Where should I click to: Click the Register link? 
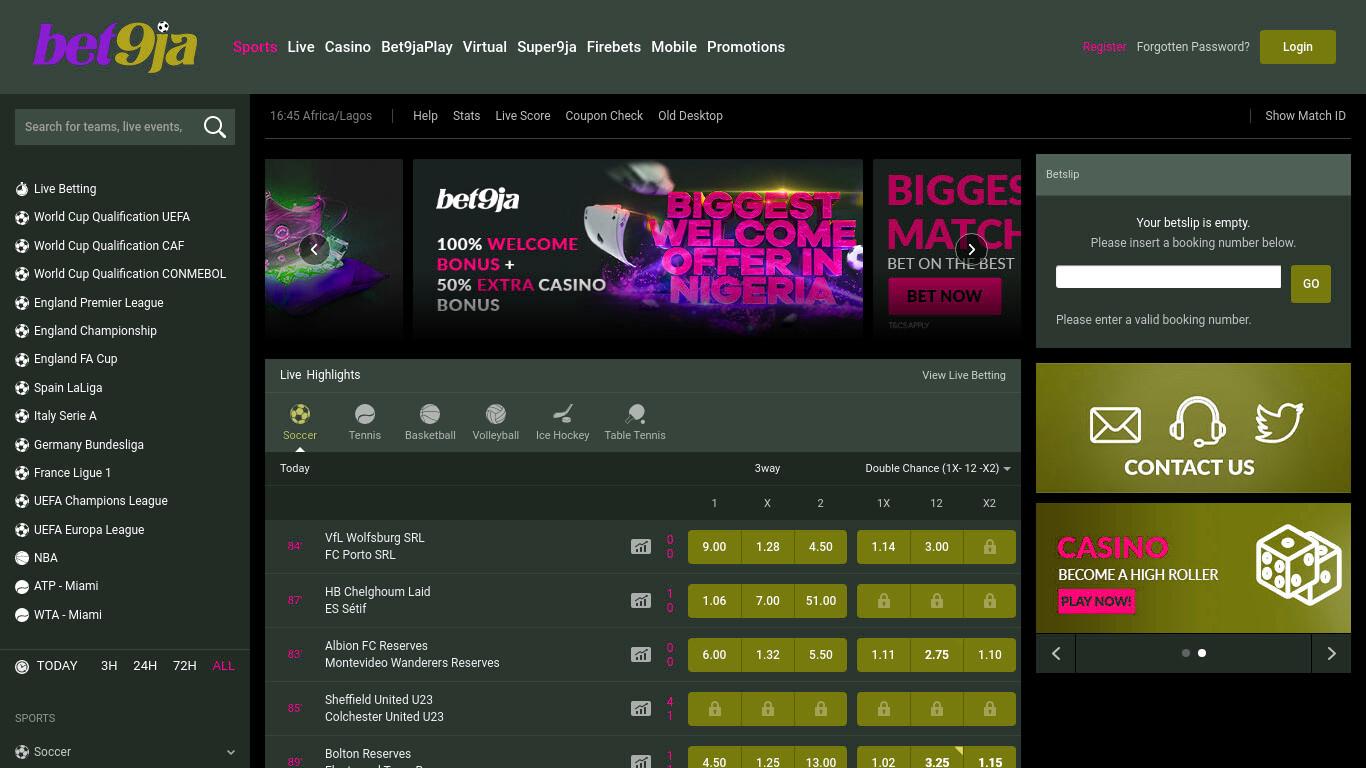[x=1104, y=47]
